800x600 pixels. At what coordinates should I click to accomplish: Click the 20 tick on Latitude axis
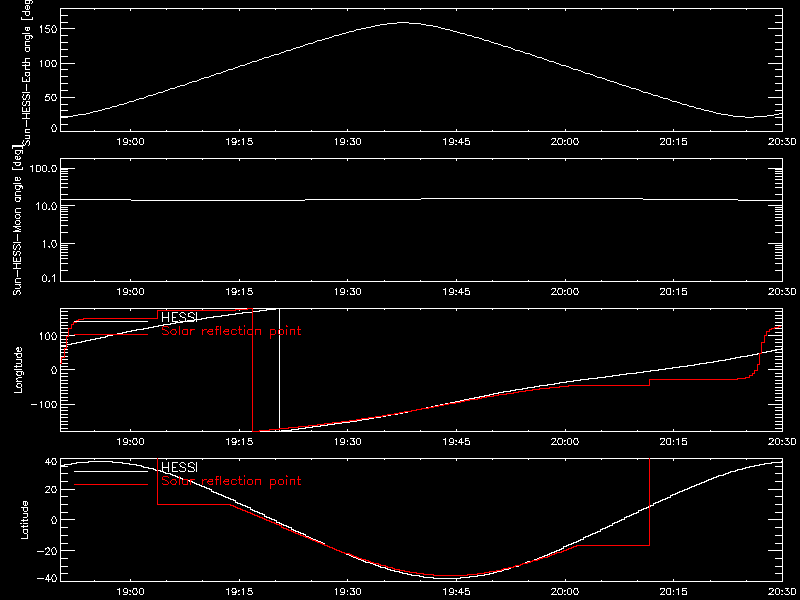(51, 489)
